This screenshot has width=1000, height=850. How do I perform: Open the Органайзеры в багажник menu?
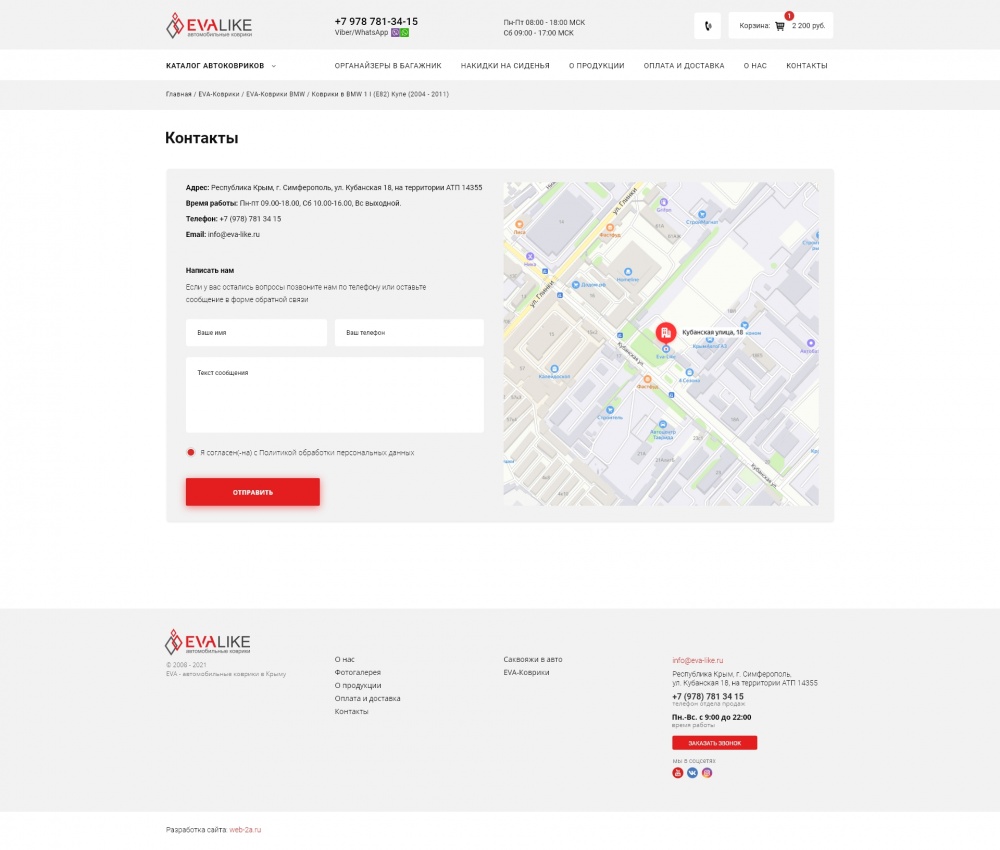coord(388,66)
